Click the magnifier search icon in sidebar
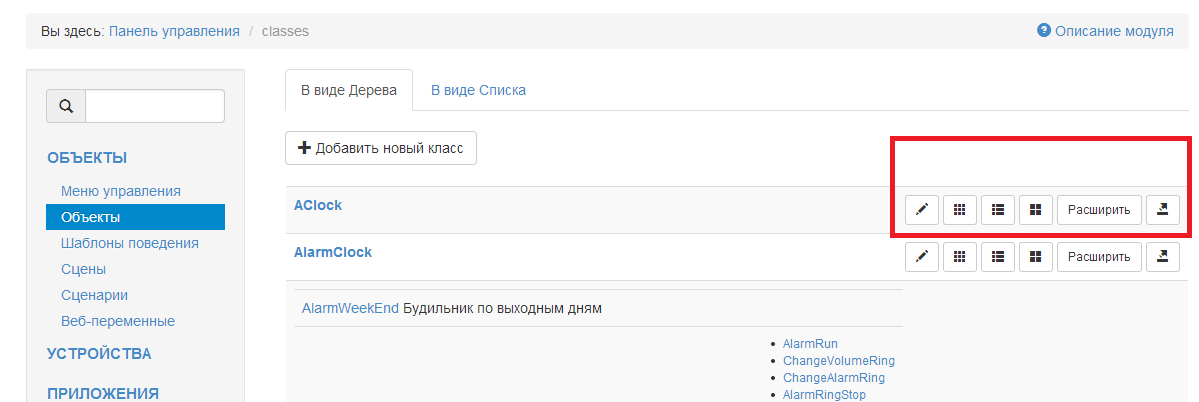The width and height of the screenshot is (1199, 402). pos(66,106)
